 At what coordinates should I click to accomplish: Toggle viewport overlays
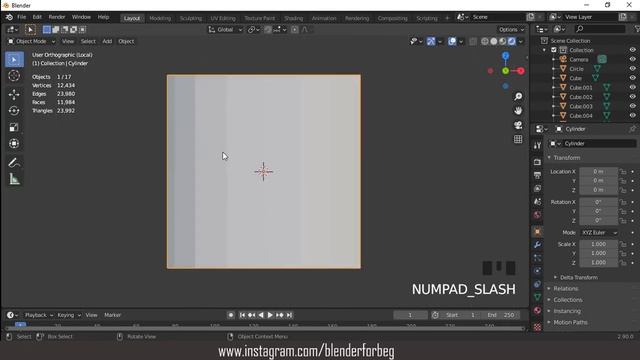click(x=452, y=41)
